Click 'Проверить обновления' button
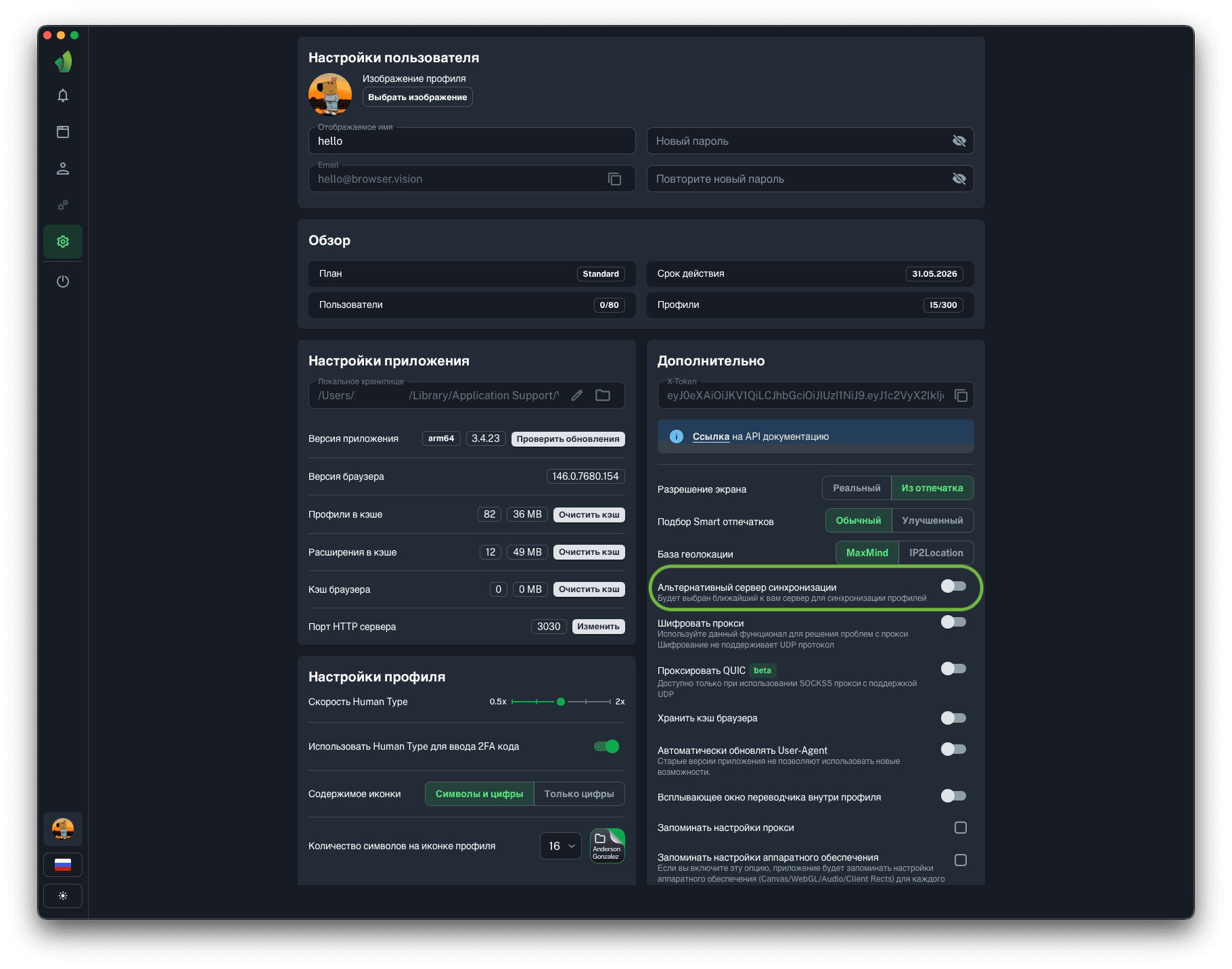The width and height of the screenshot is (1232, 969). pos(568,438)
